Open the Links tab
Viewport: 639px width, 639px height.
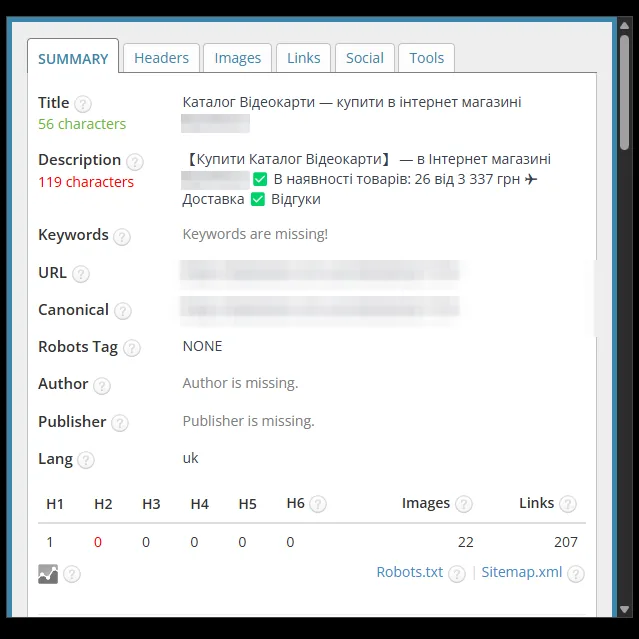tap(304, 58)
